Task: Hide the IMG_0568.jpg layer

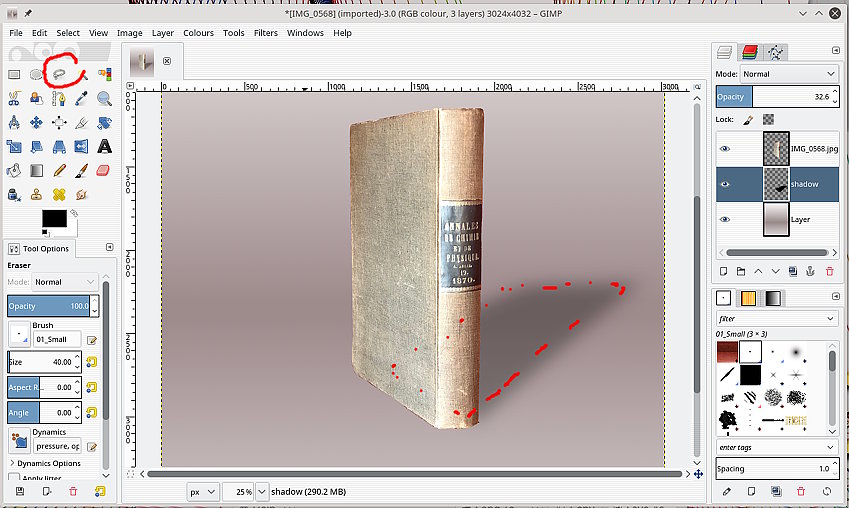Action: (x=724, y=148)
